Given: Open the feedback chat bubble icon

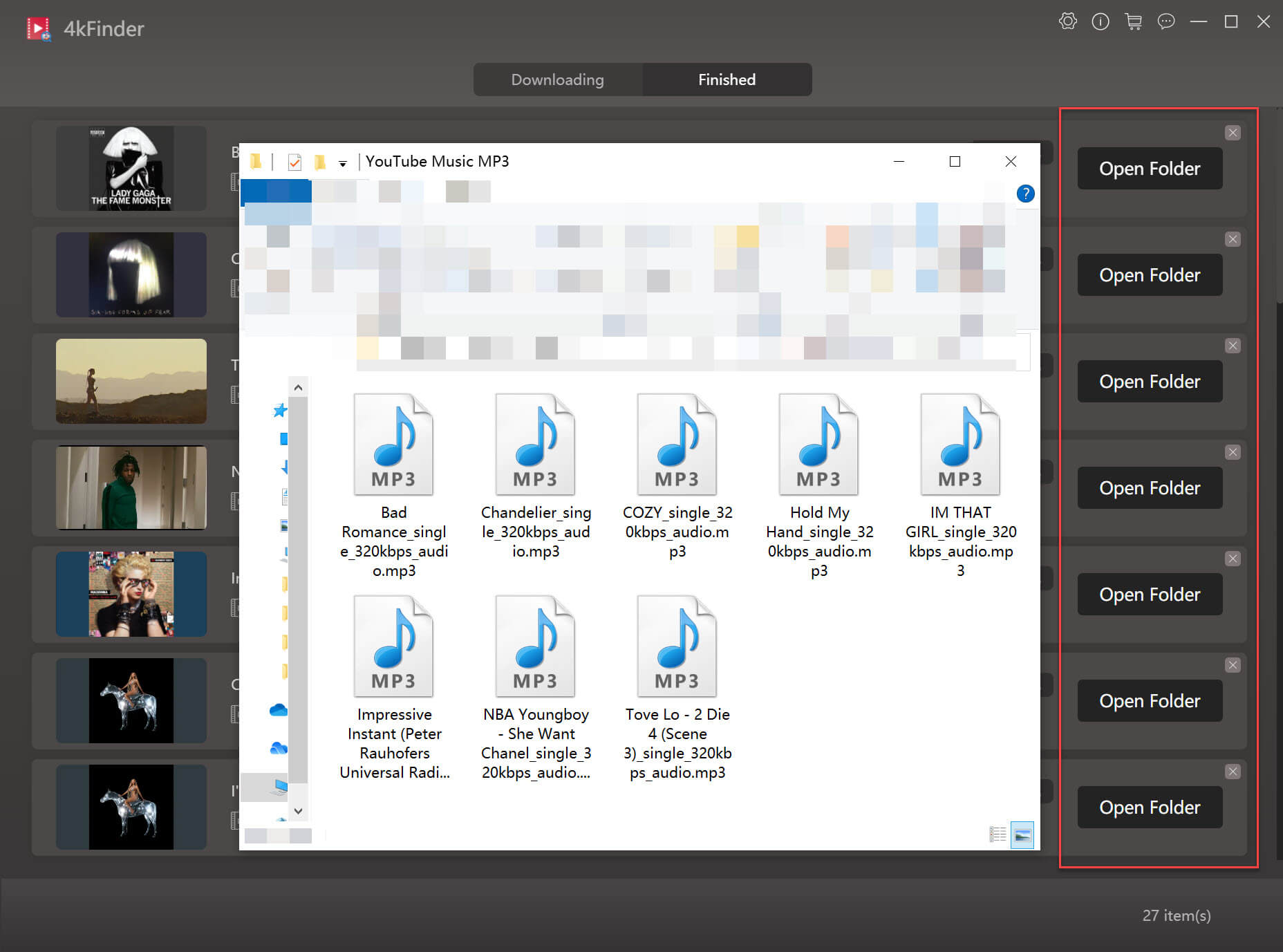Looking at the screenshot, I should coord(1165,21).
